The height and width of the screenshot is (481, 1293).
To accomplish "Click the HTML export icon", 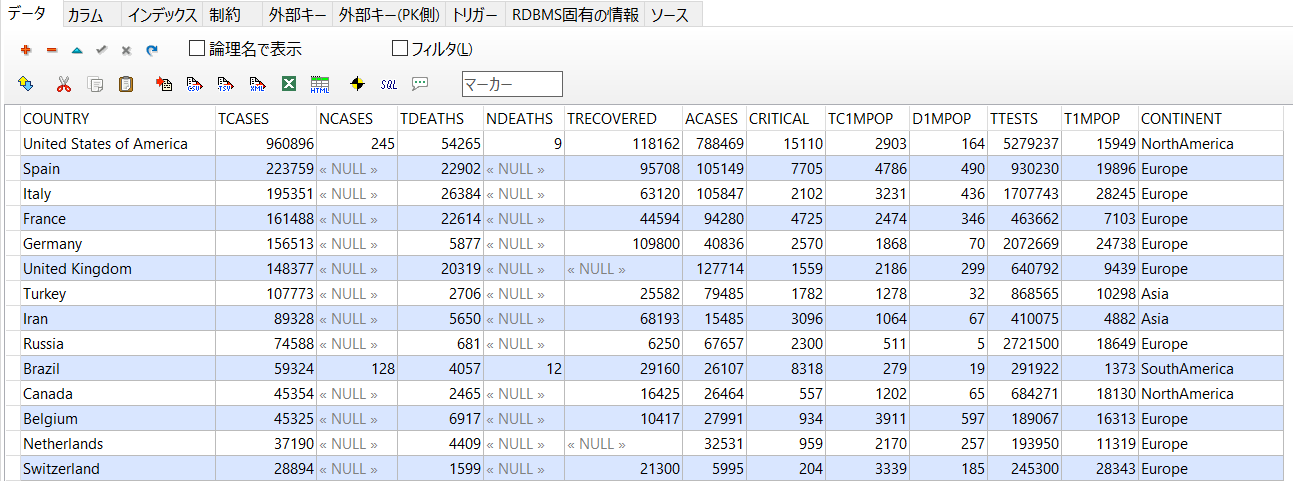I will click(x=320, y=84).
